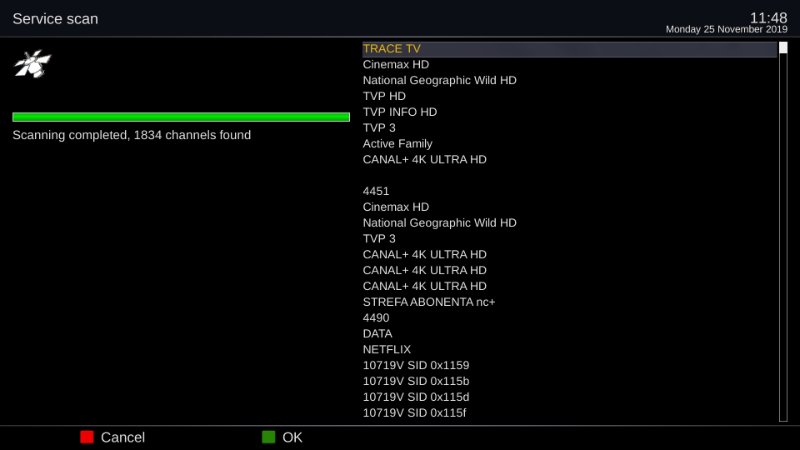Pick the 4451 service entry
Image resolution: width=800 pixels, height=450 pixels.
pos(376,191)
